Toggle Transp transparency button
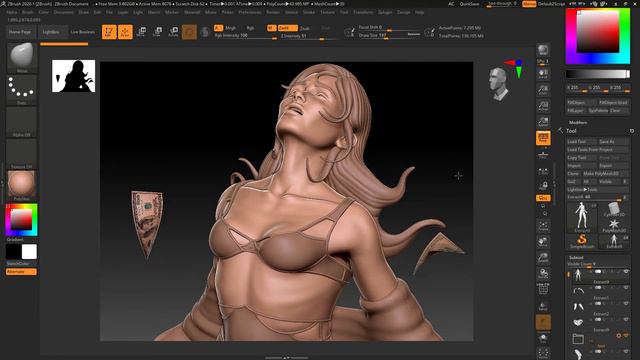 click(543, 306)
